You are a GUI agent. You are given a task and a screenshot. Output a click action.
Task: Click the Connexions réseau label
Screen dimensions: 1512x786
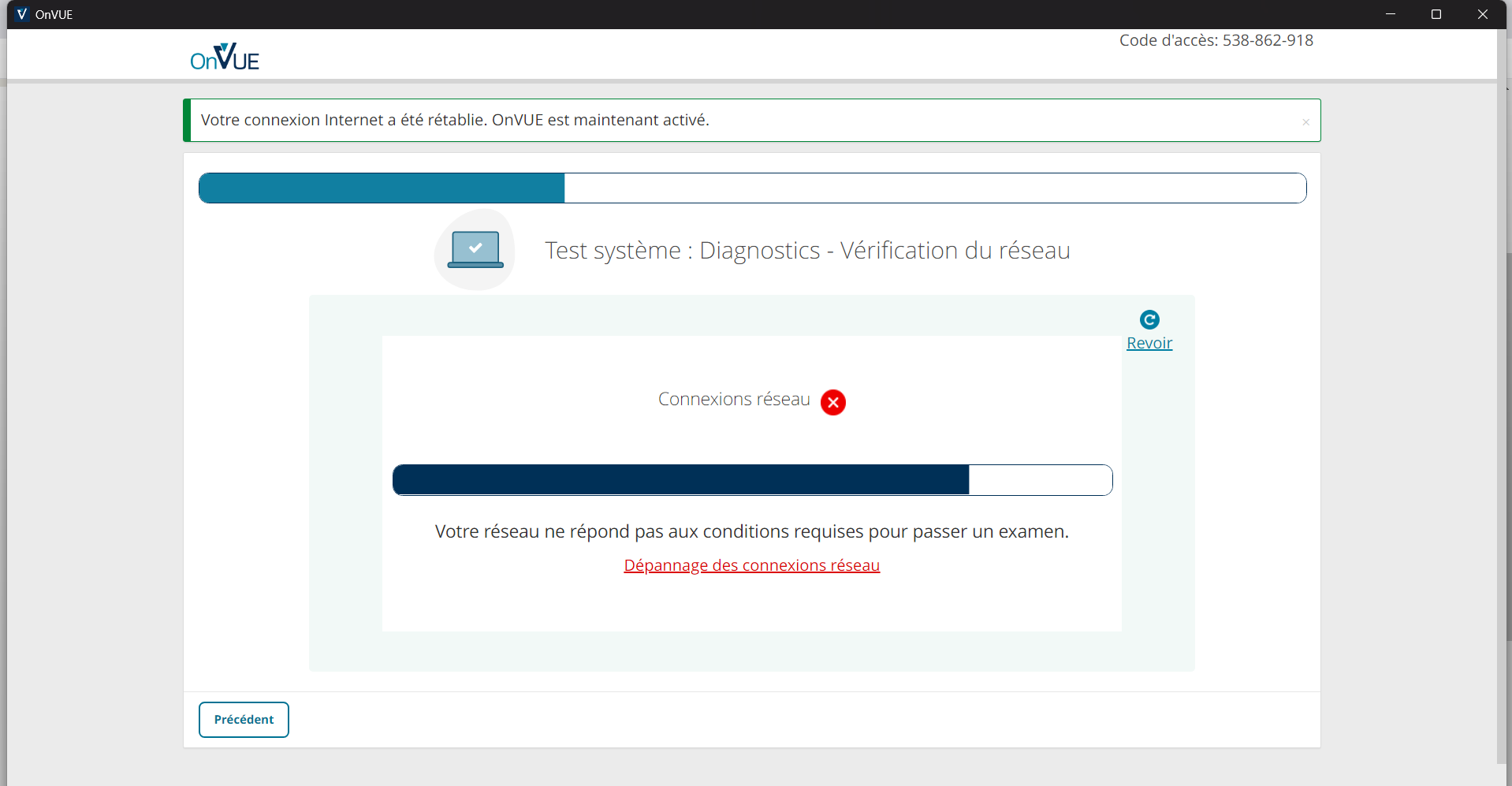[734, 399]
